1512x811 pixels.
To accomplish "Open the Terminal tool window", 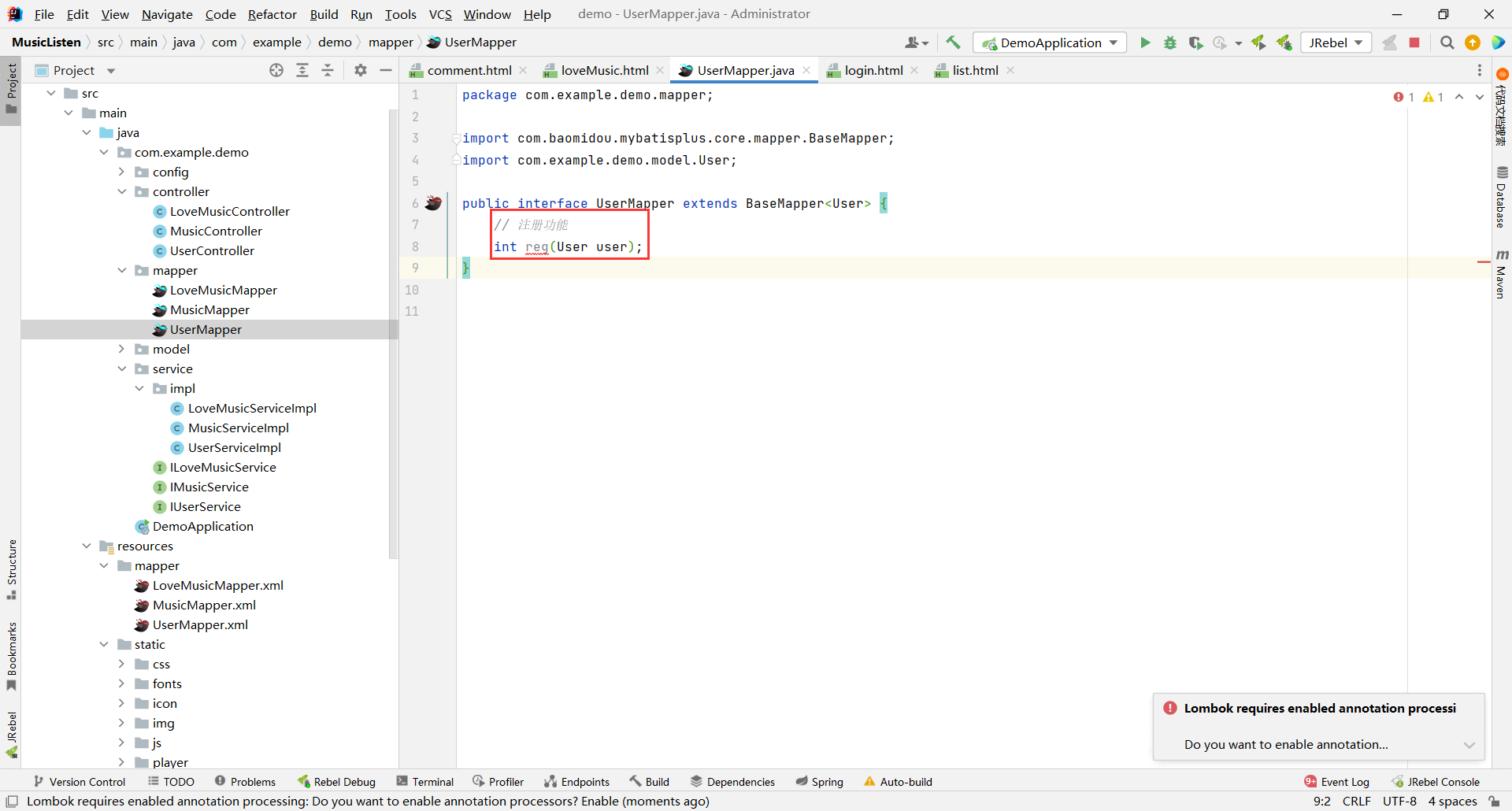I will tap(425, 781).
